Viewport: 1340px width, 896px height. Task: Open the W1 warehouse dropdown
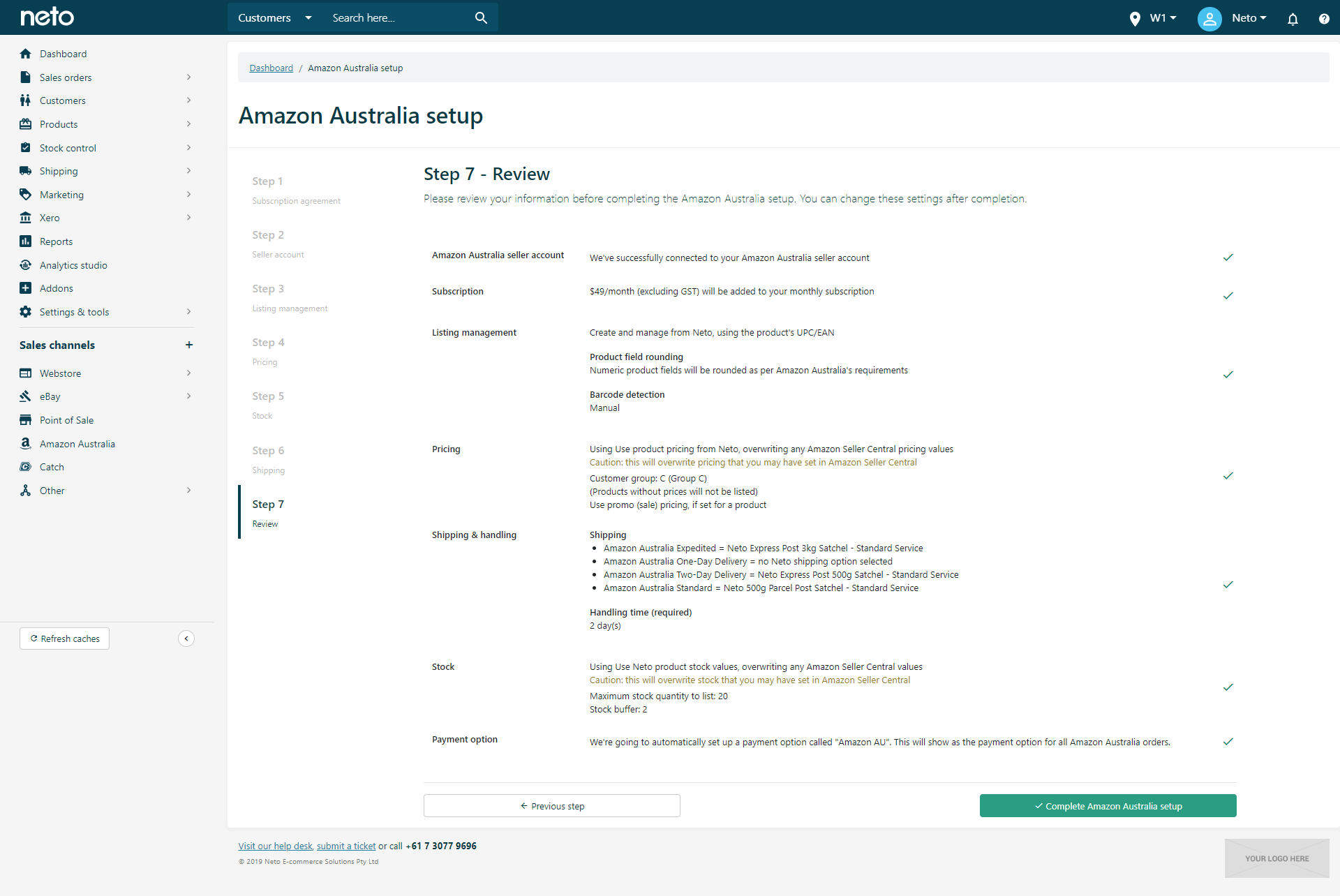pos(1163,18)
